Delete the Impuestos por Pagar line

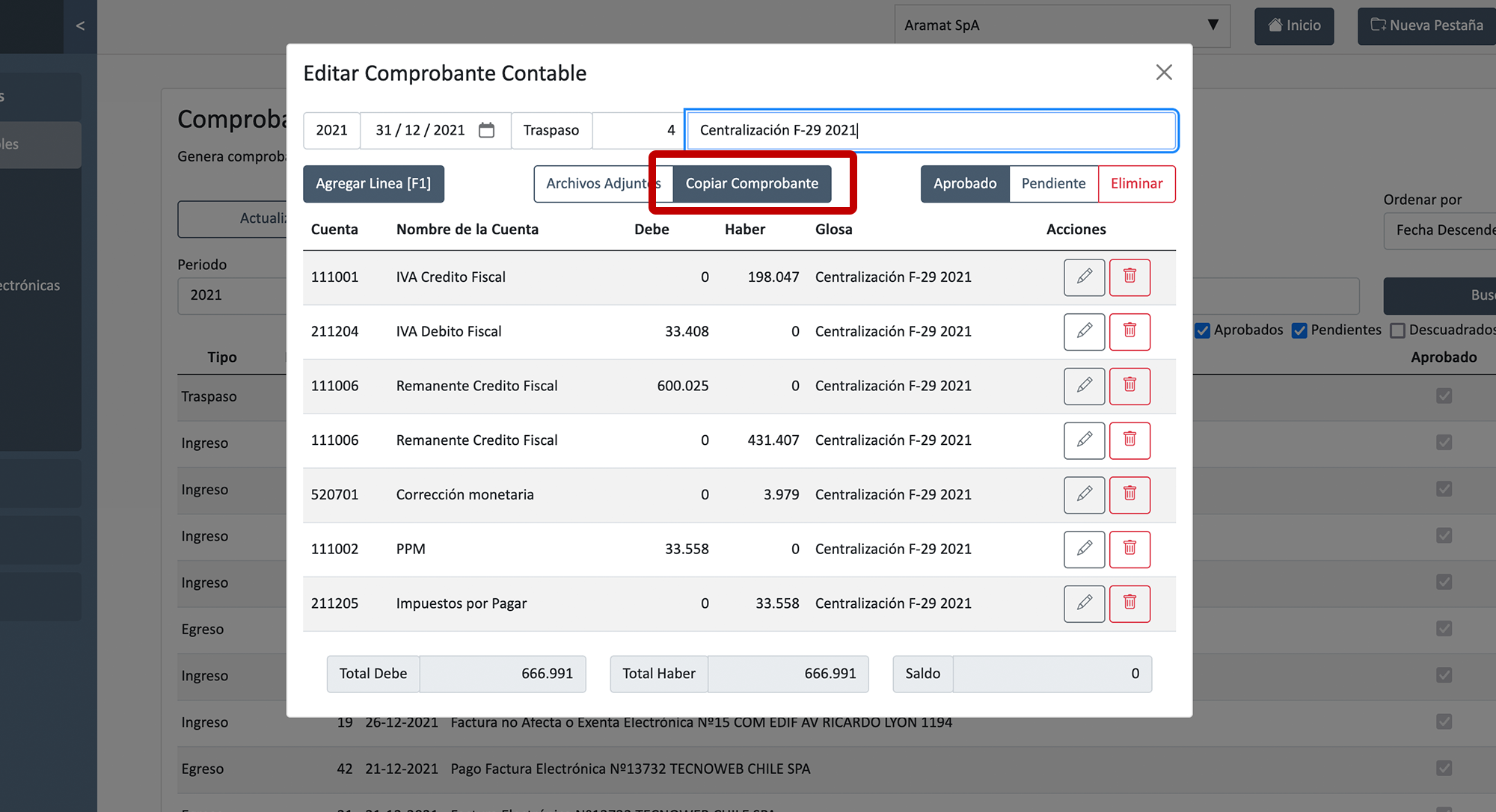click(1129, 603)
